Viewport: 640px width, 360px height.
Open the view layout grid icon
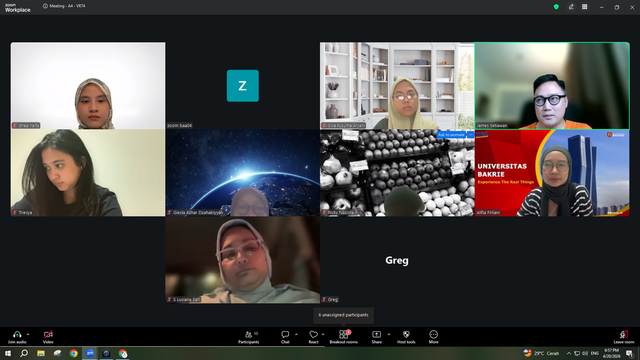[584, 7]
